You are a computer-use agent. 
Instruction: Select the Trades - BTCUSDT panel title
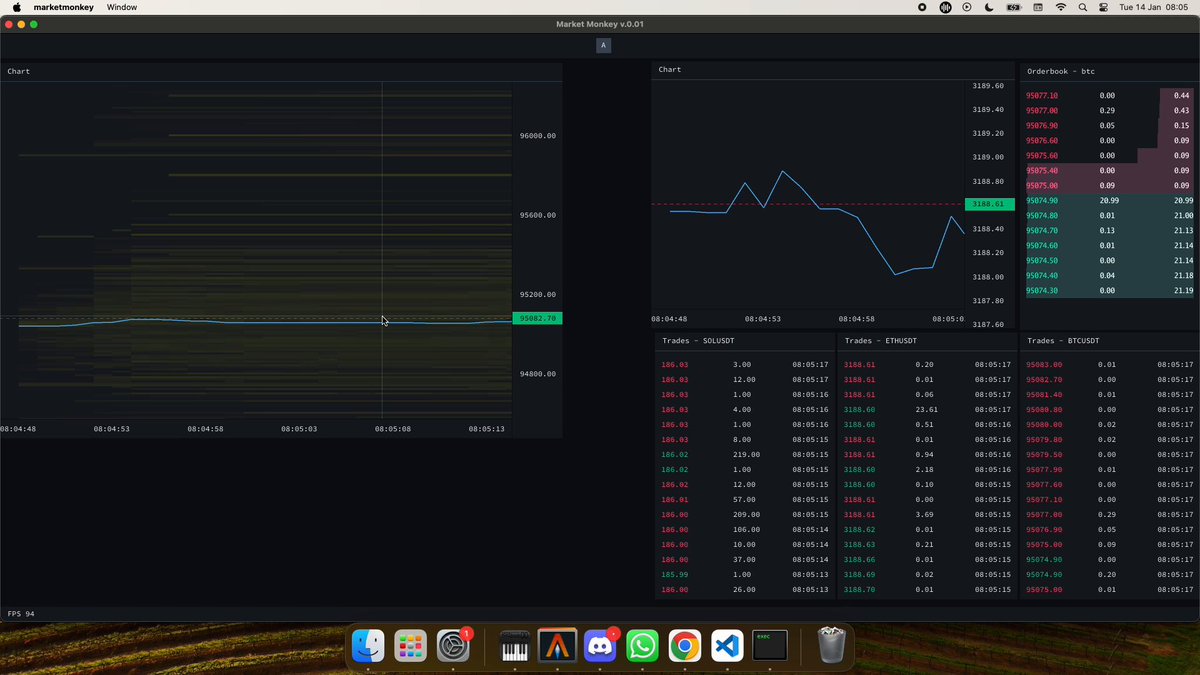[1063, 341]
